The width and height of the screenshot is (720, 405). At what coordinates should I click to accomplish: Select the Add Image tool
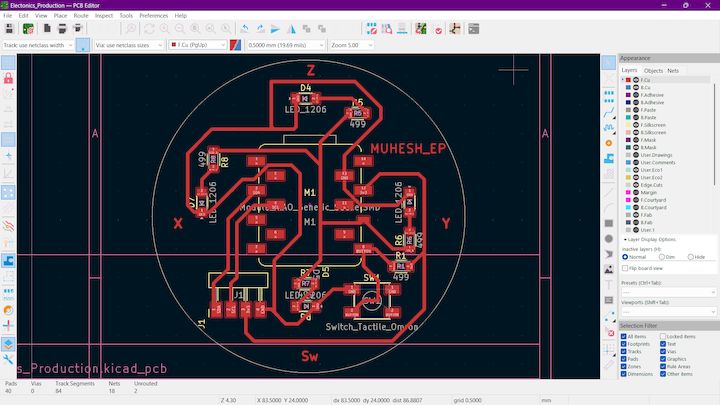coord(608,270)
